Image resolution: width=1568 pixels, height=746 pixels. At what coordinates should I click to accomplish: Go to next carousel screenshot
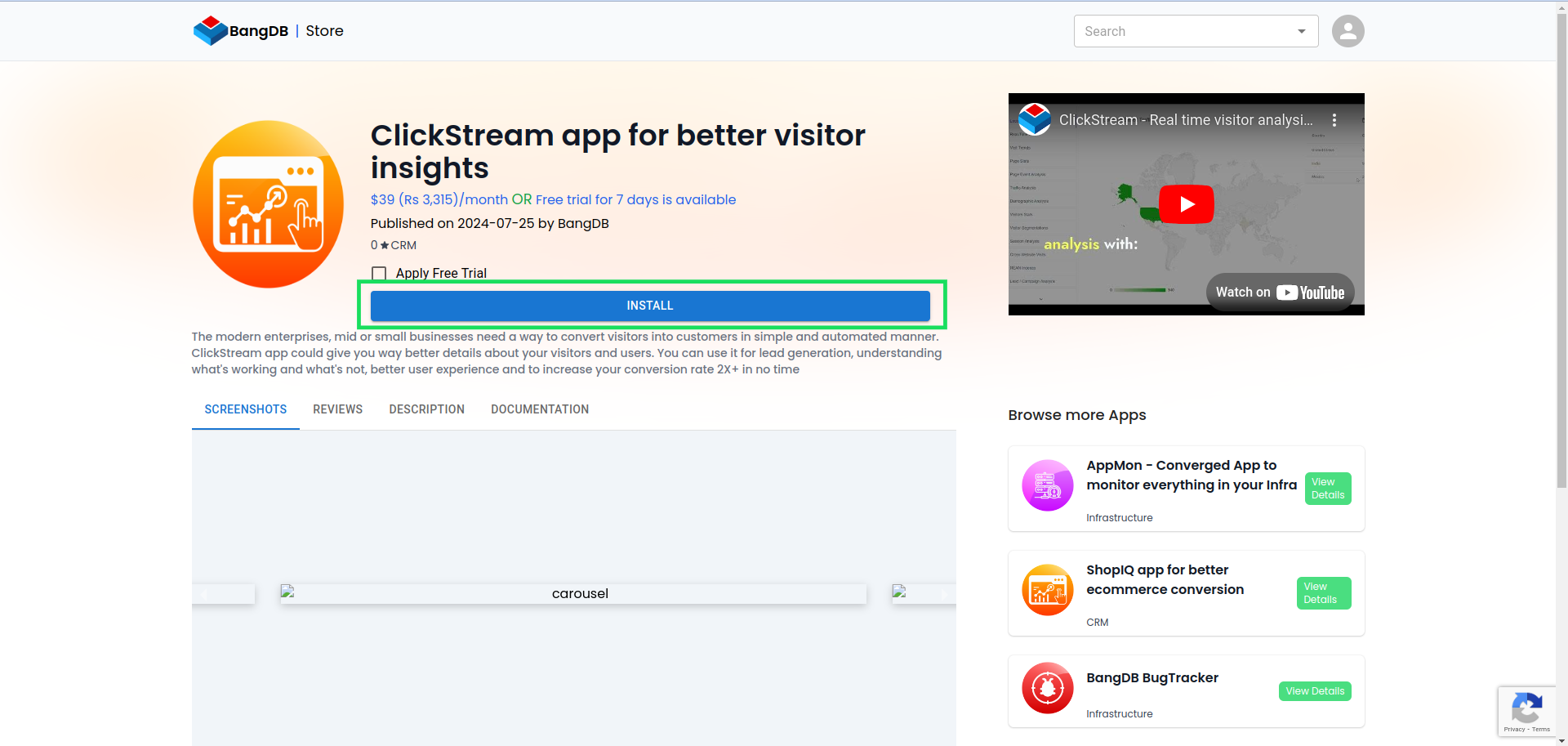pyautogui.click(x=943, y=594)
